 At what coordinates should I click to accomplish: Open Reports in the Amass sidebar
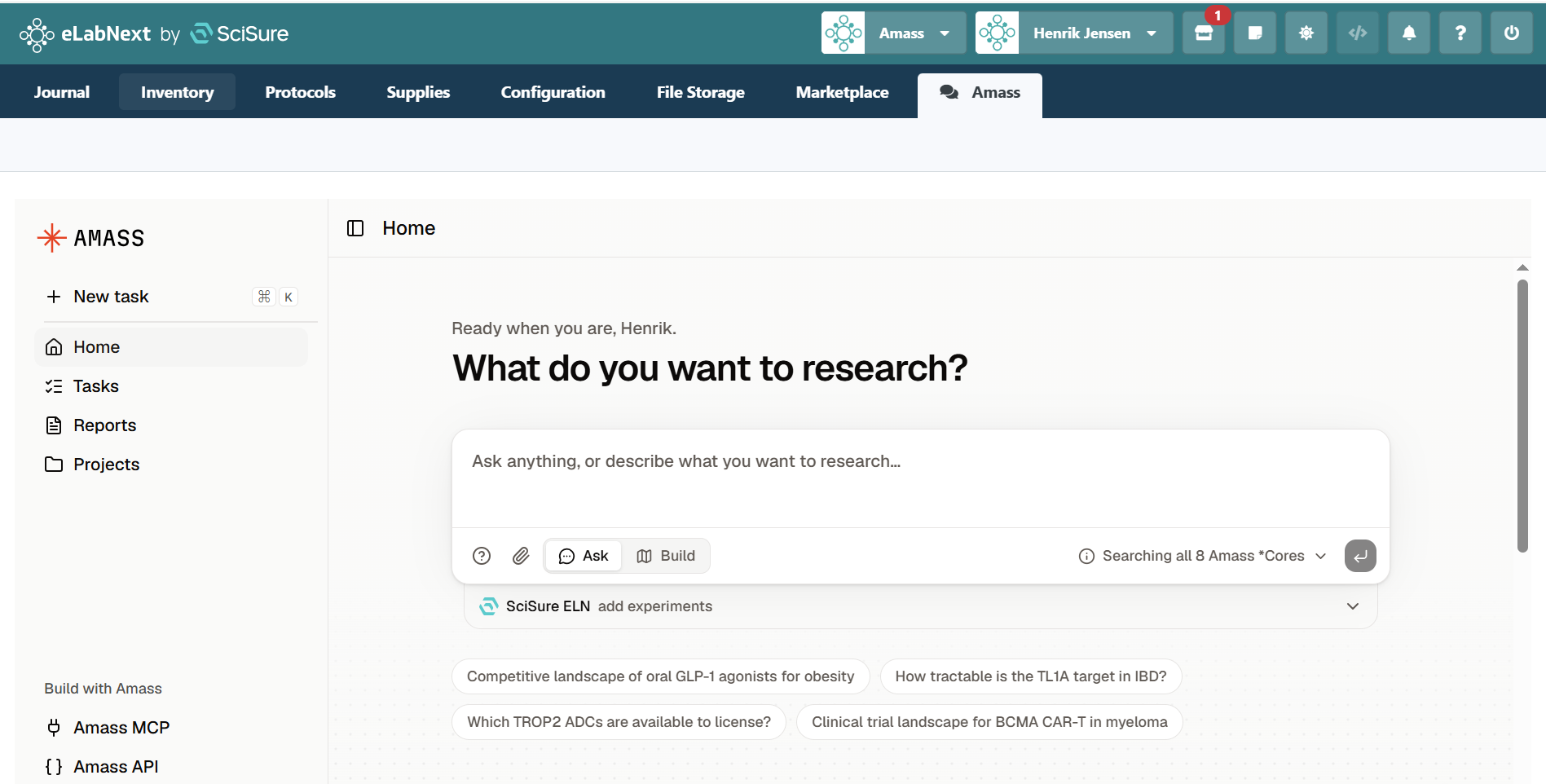pos(171,425)
